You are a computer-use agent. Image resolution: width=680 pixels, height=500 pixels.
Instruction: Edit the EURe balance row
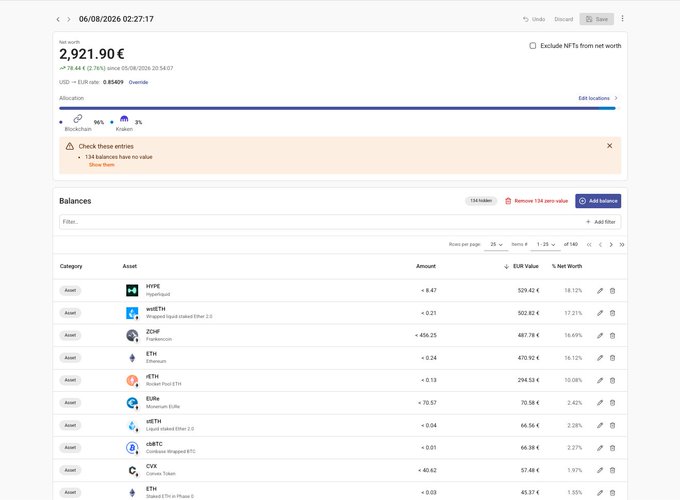point(600,403)
